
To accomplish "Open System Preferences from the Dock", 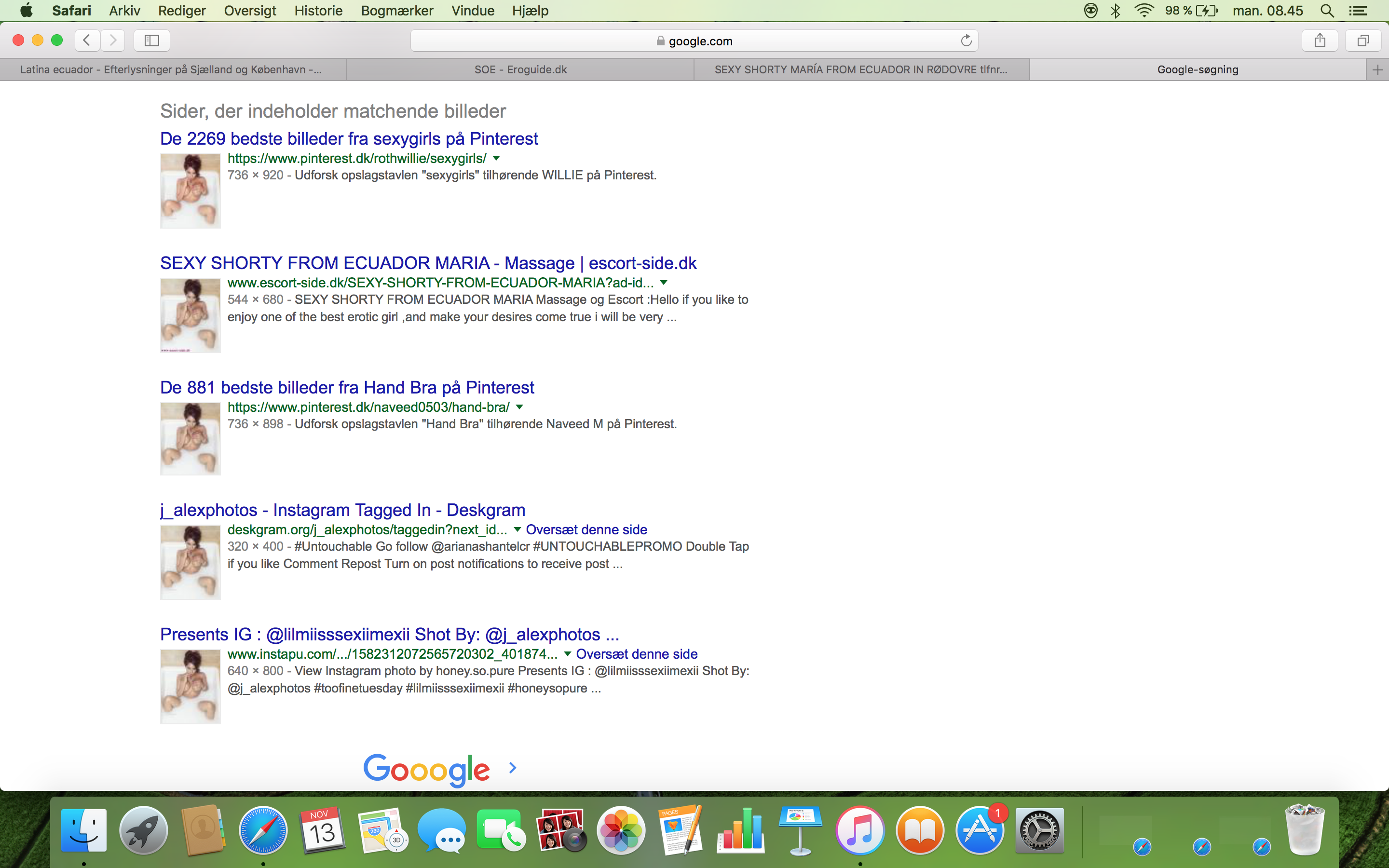I will pos(1039,830).
